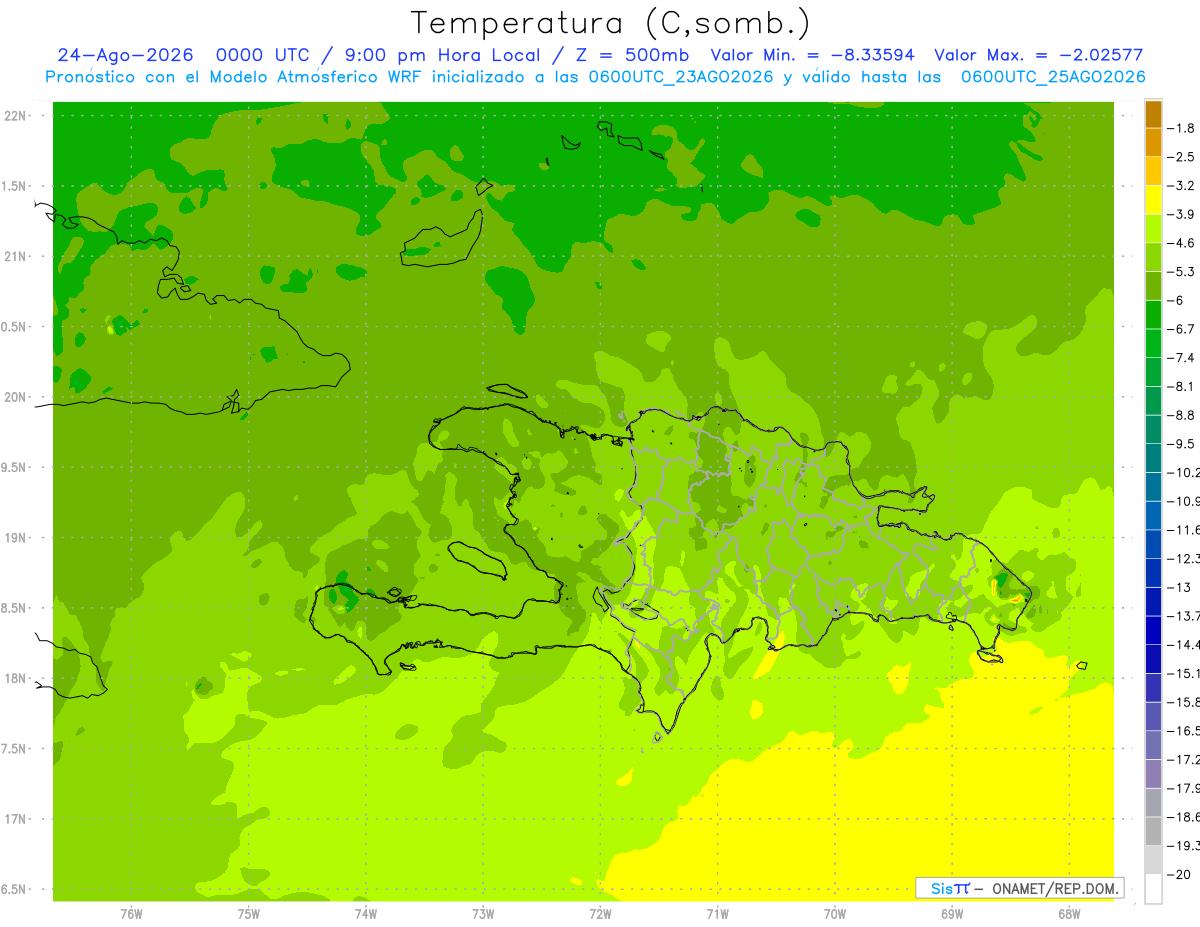Click the 'ONAMET/REP.DOM.' credit label

pos(1055,888)
